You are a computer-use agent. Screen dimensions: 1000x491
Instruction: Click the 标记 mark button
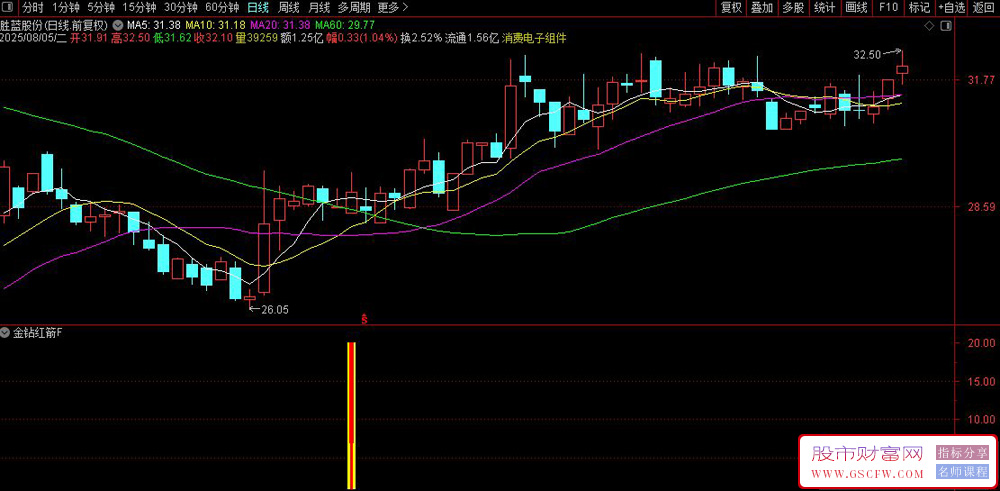(x=919, y=8)
